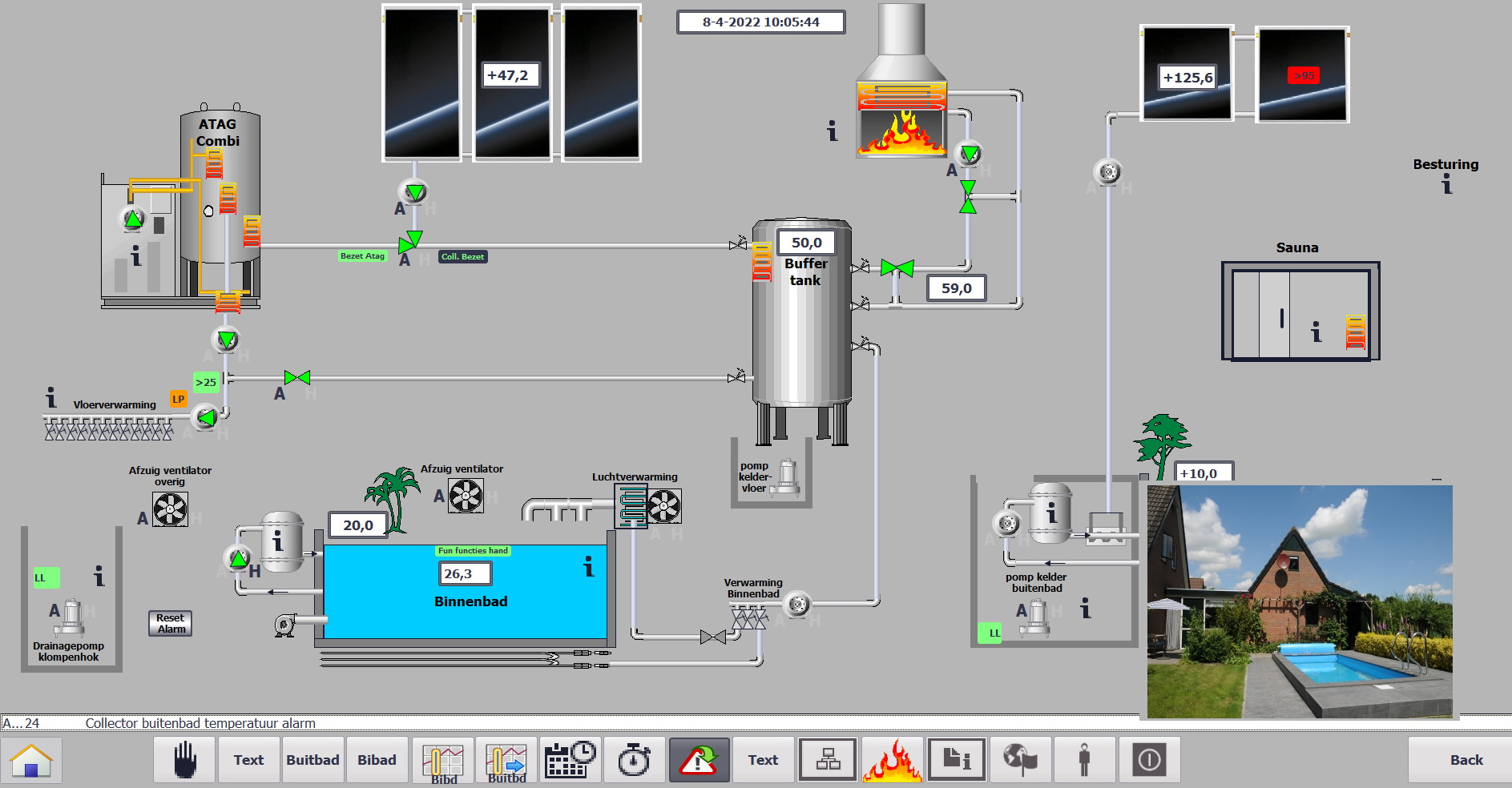Open Besturing info icon

click(x=1446, y=185)
